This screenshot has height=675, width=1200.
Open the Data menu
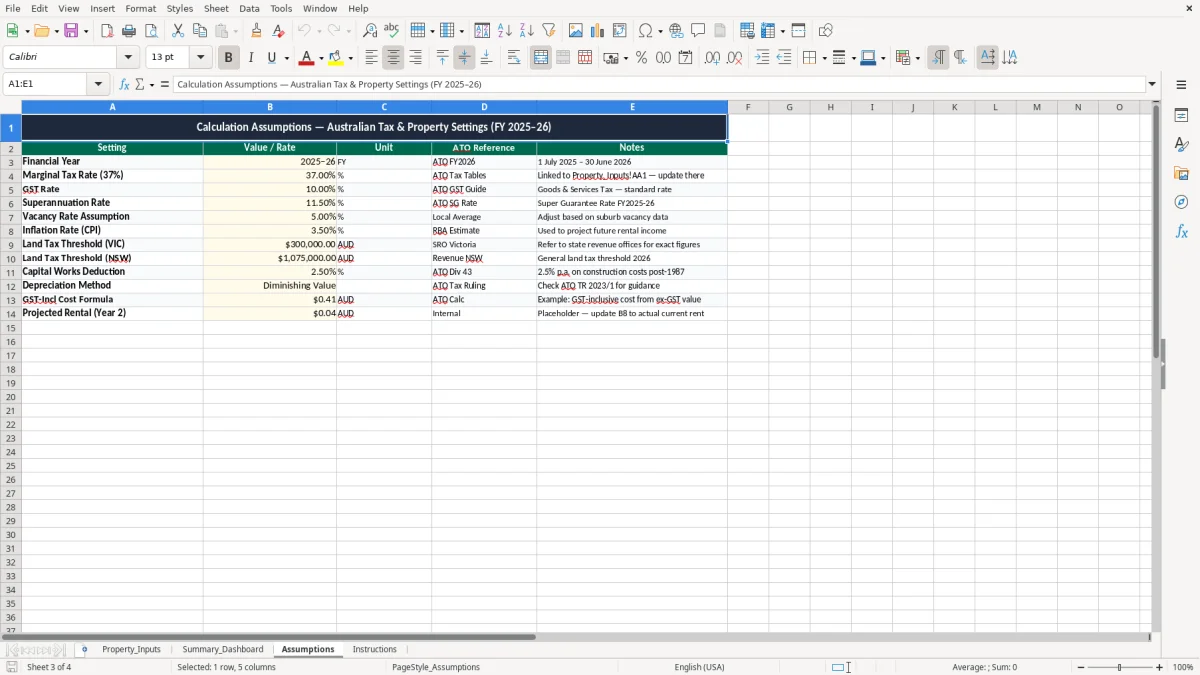[x=249, y=8]
